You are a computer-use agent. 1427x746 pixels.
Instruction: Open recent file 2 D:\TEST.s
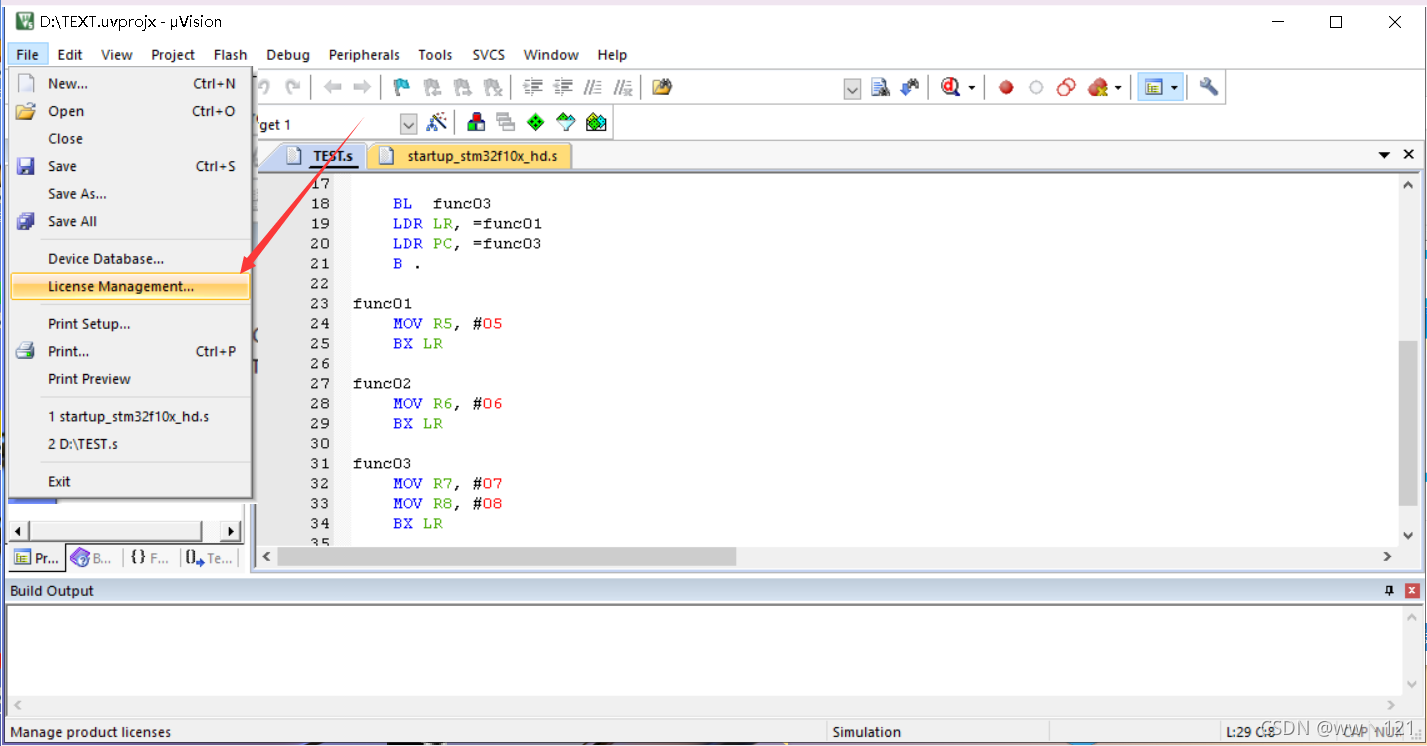pyautogui.click(x=129, y=444)
